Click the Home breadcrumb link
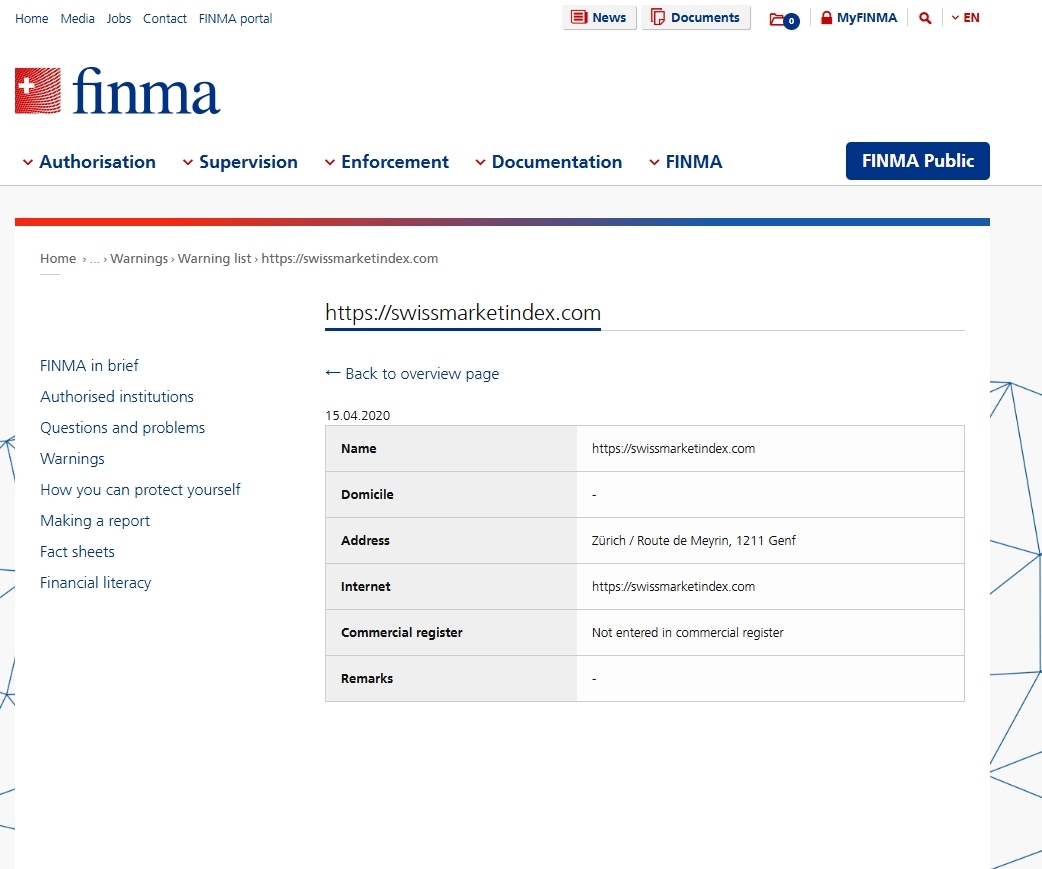 (x=58, y=259)
